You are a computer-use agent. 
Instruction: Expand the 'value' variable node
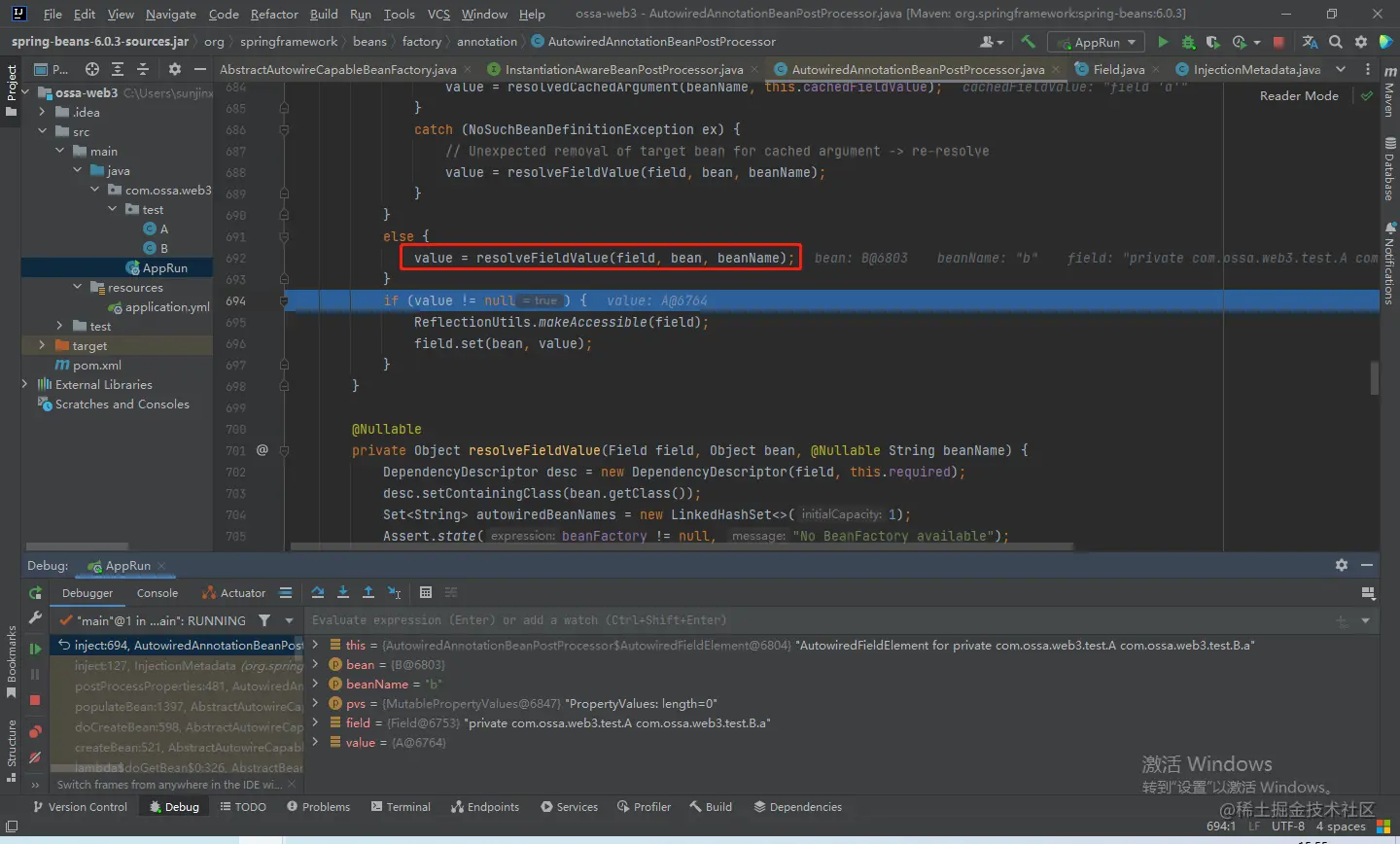point(315,742)
